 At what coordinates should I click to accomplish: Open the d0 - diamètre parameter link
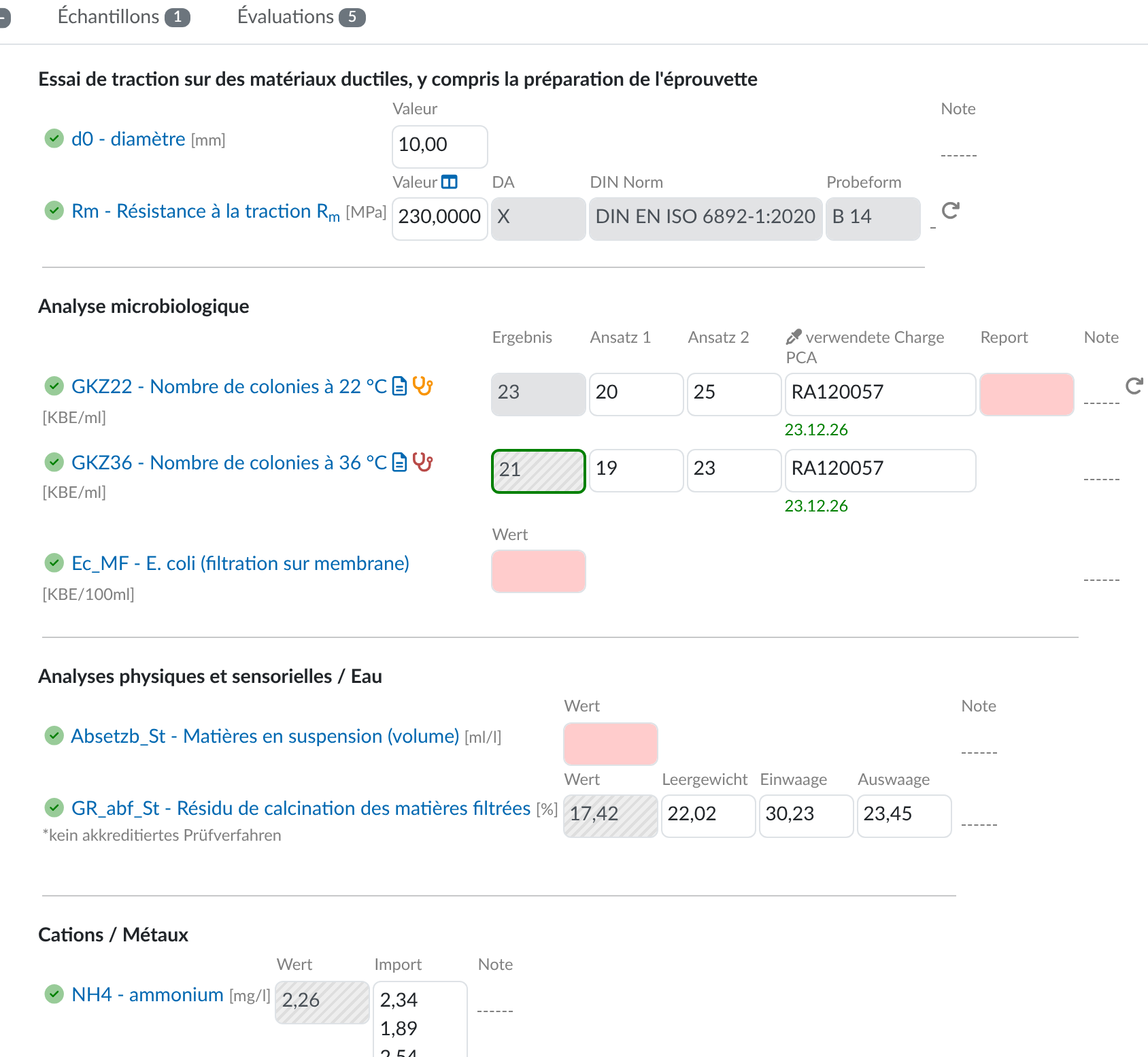128,139
